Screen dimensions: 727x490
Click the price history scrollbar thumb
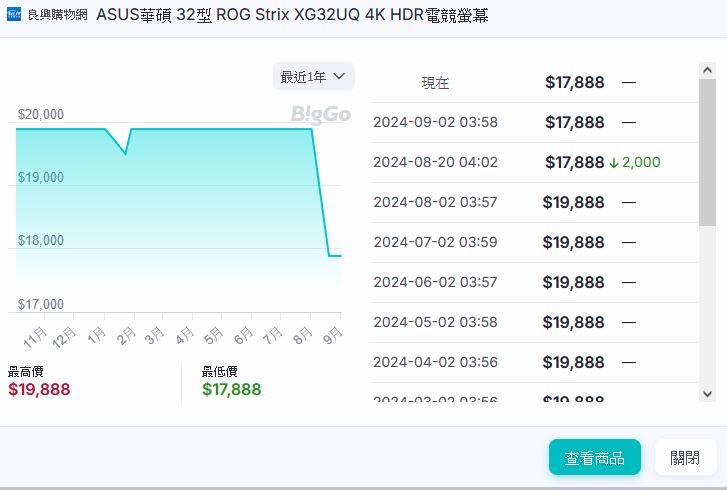pos(707,153)
